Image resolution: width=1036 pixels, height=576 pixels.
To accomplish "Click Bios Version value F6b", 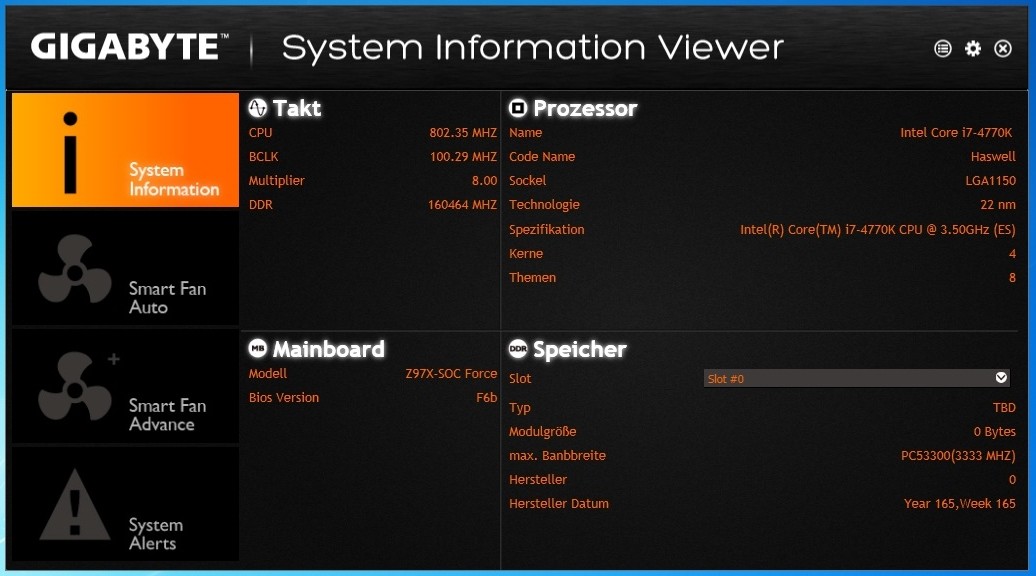I will (x=486, y=398).
